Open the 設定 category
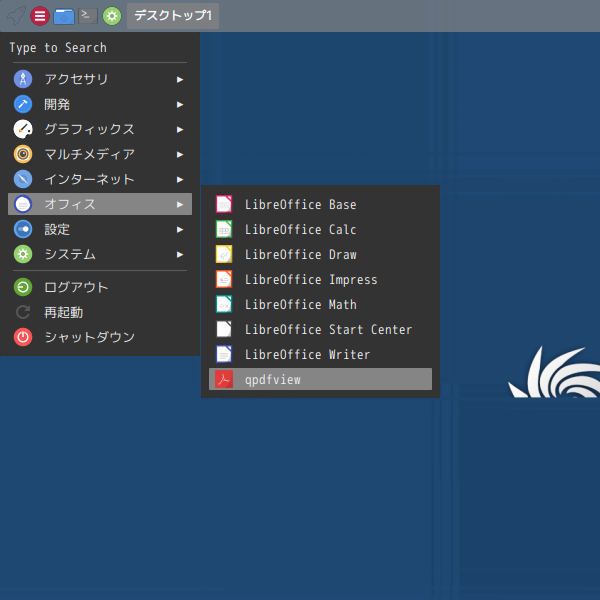The width and height of the screenshot is (600, 600). click(100, 229)
